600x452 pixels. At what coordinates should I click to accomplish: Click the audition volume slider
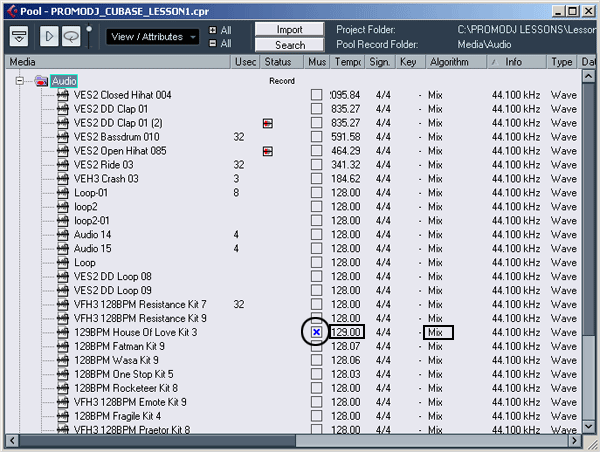88,36
